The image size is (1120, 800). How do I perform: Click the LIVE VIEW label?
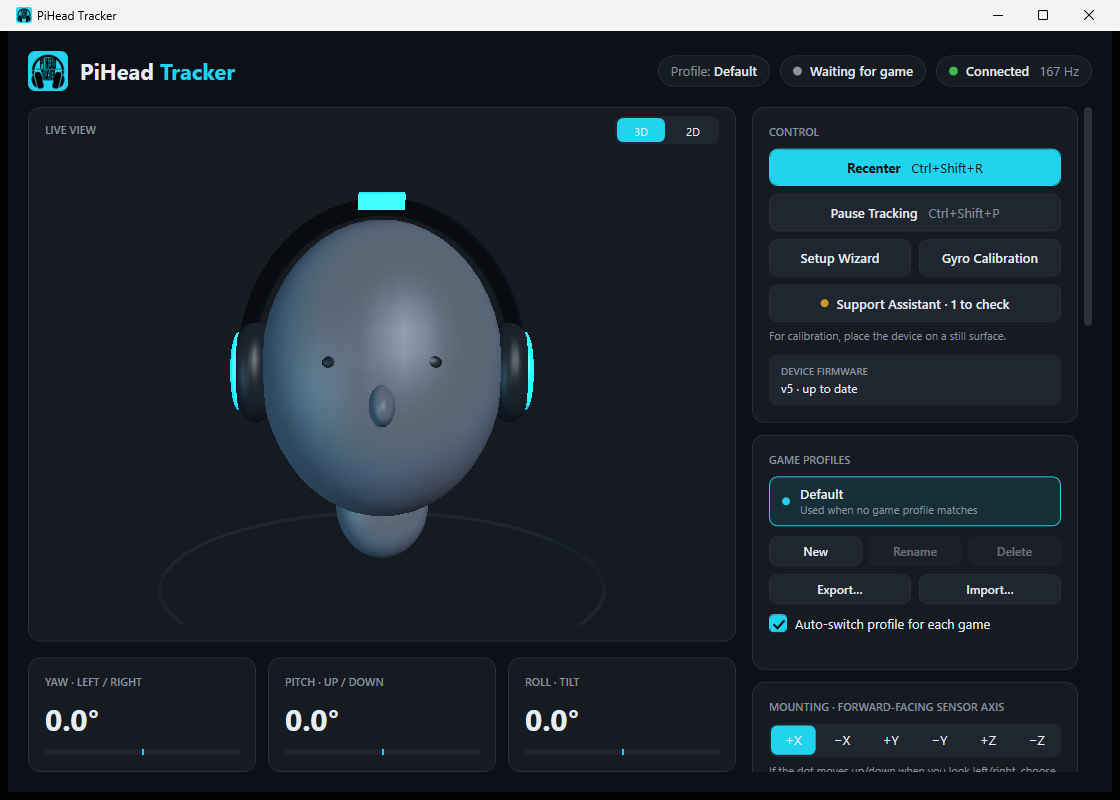pyautogui.click(x=70, y=130)
